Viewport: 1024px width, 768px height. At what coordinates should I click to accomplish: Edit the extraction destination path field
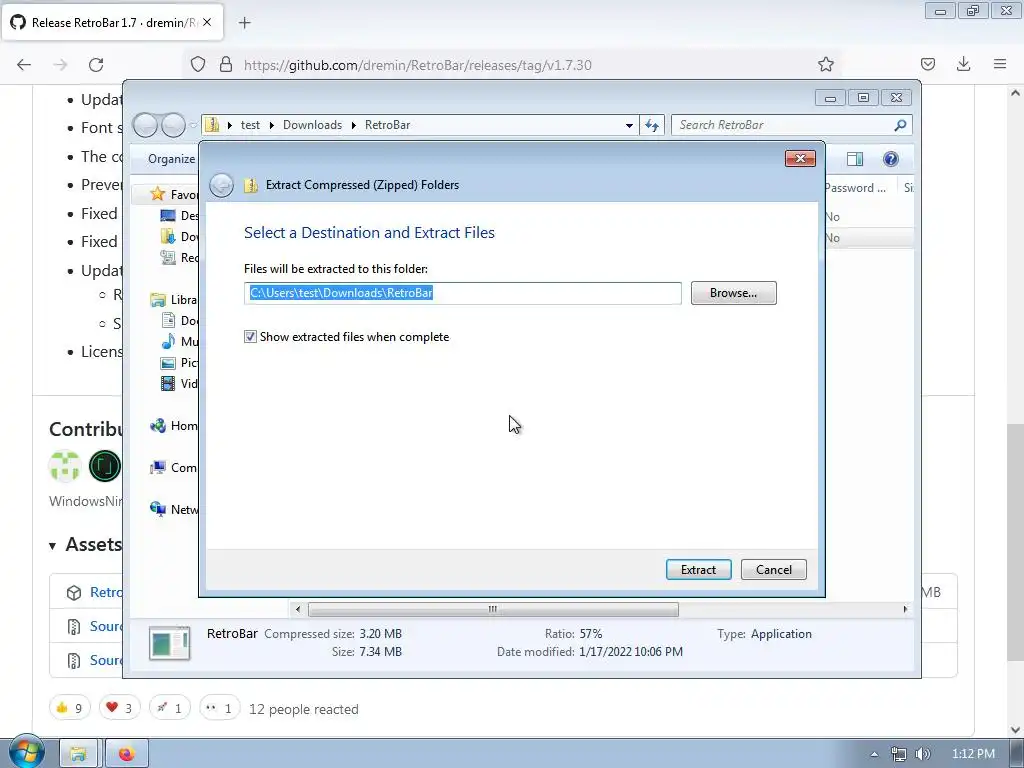(462, 293)
